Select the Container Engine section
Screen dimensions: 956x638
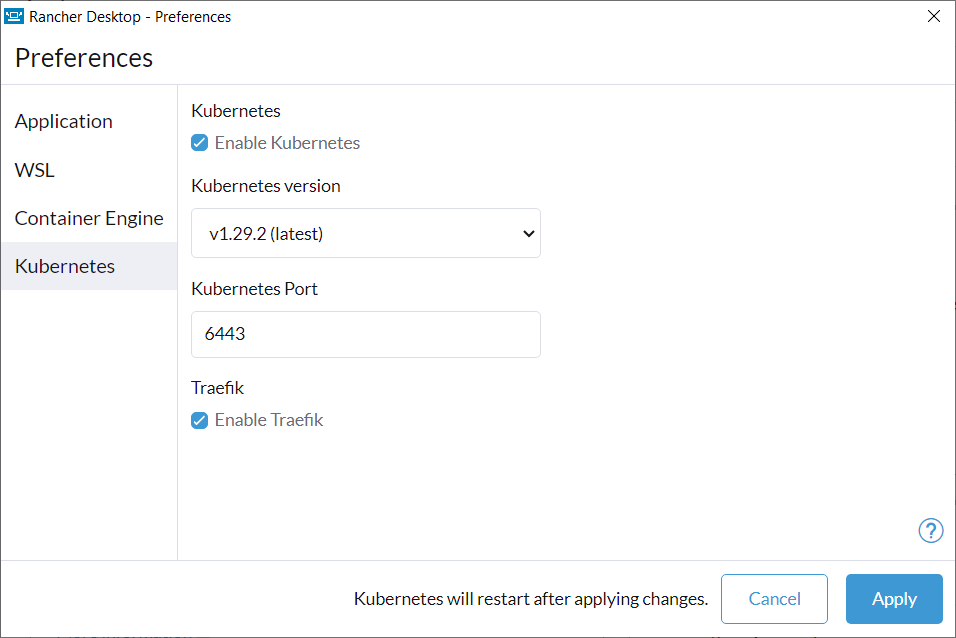tap(89, 218)
